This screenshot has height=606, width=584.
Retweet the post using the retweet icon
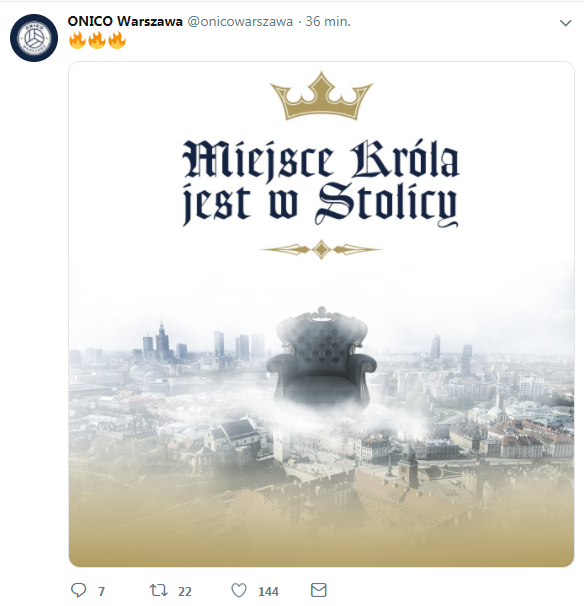(158, 590)
